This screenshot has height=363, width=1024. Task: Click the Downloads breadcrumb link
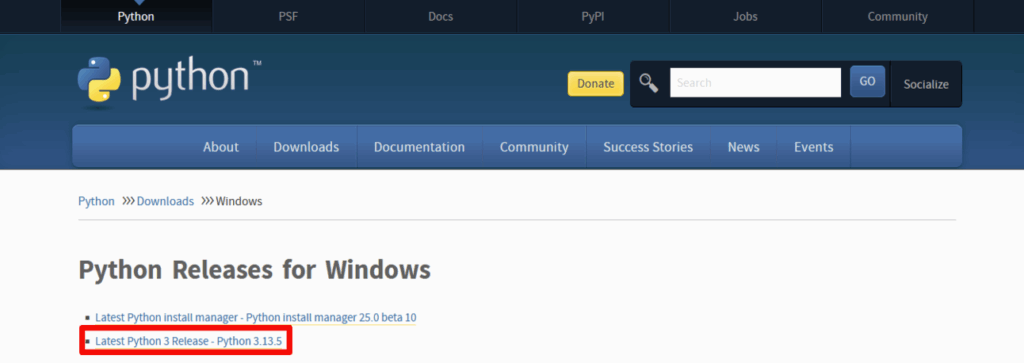pos(165,201)
